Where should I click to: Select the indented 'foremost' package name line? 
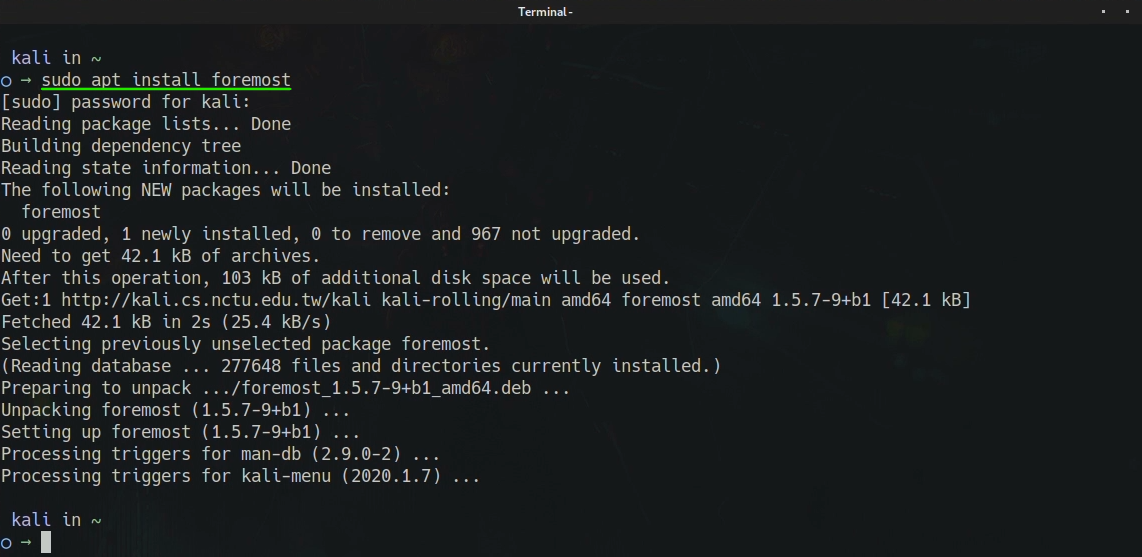(61, 212)
